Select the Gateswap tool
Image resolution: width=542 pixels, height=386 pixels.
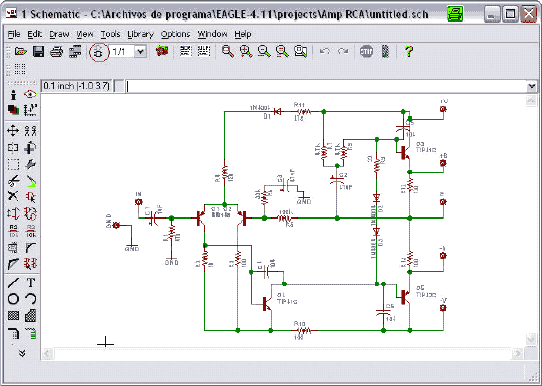30,214
